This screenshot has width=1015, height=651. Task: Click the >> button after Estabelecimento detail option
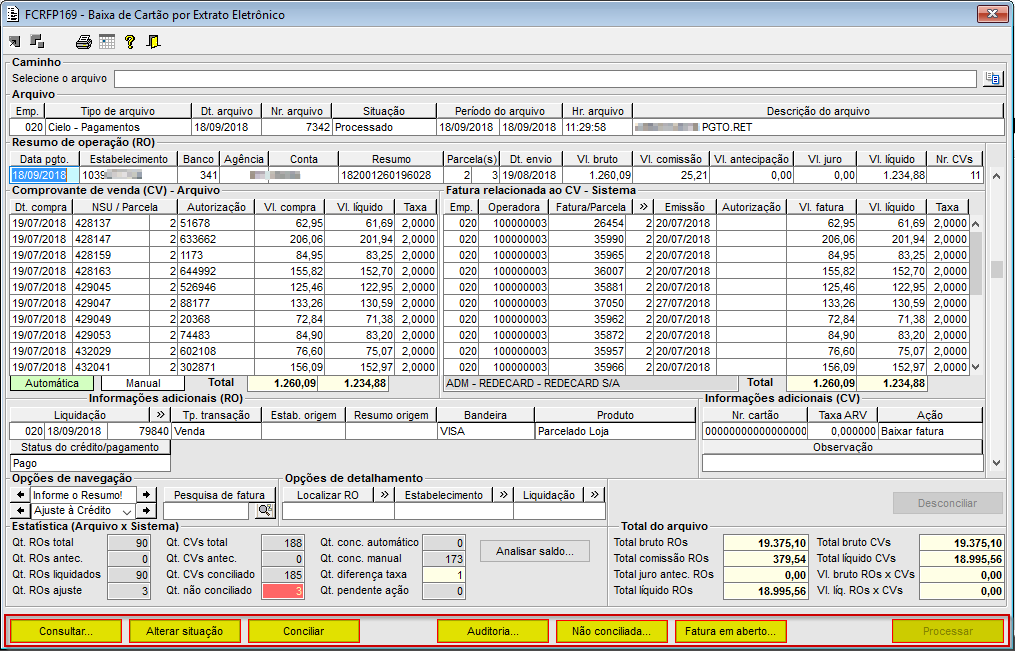[502, 495]
